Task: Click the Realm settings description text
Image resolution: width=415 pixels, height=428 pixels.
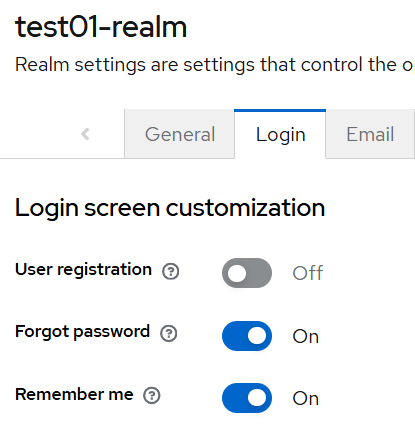Action: coord(215,64)
